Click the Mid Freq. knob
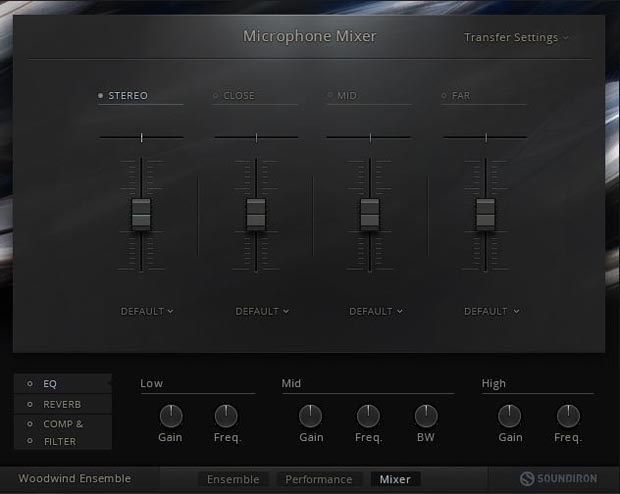The image size is (620, 494). point(368,416)
